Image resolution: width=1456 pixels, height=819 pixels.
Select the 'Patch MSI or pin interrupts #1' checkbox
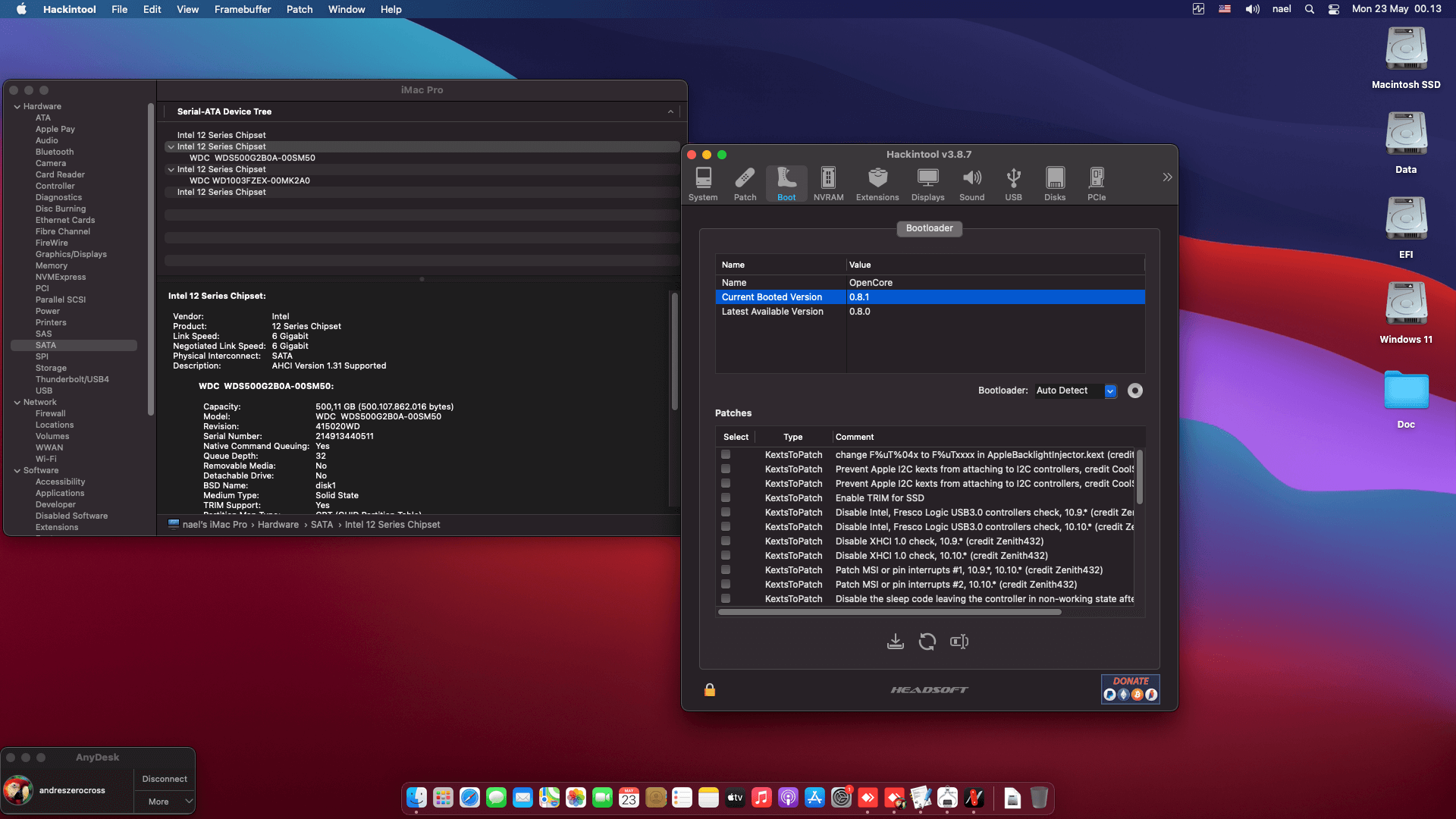coord(726,570)
